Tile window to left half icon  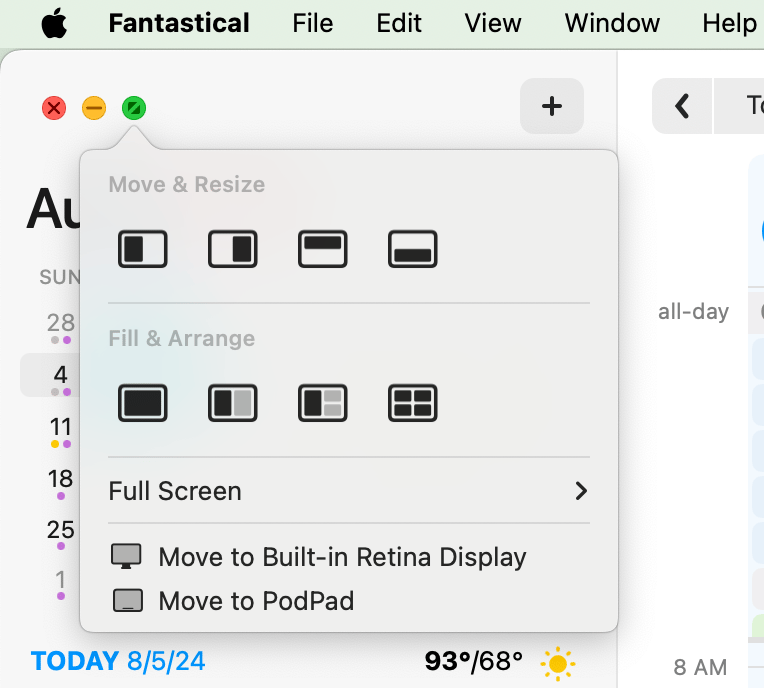pyautogui.click(x=143, y=249)
